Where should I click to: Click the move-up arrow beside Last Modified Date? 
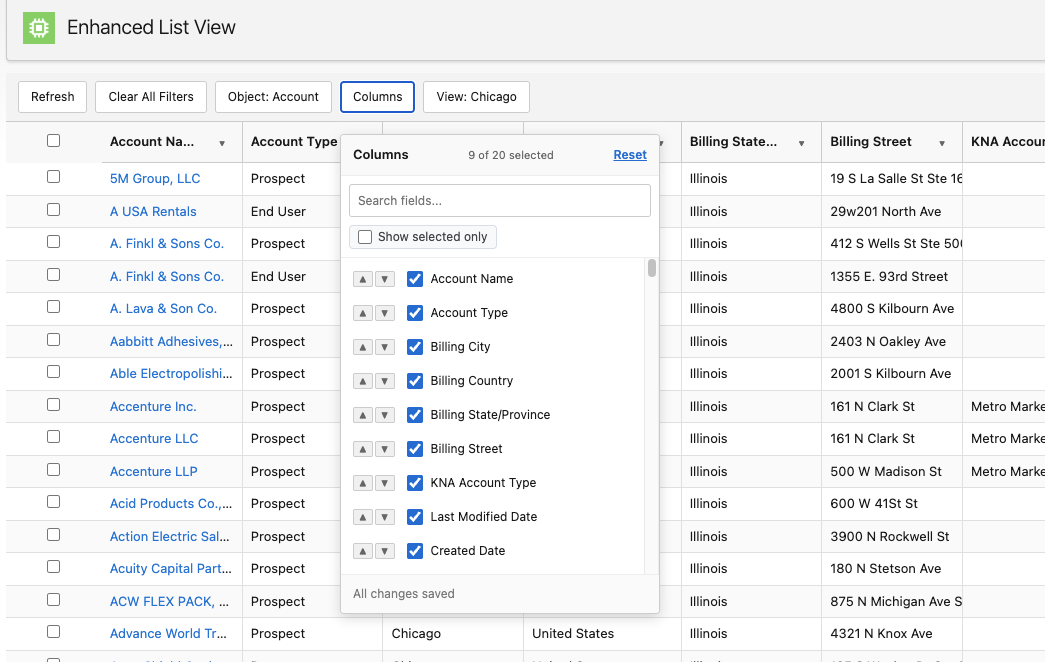[364, 517]
